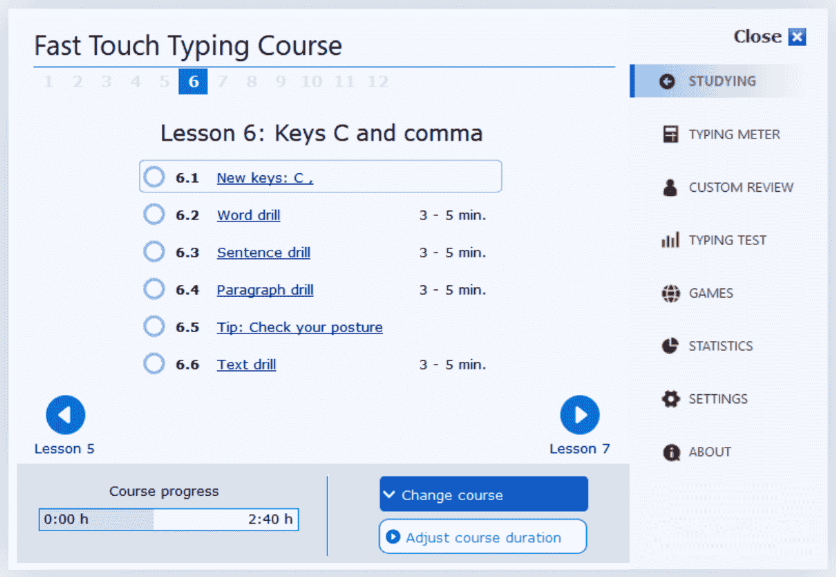
Task: Open the Word drill link
Action: tap(248, 215)
